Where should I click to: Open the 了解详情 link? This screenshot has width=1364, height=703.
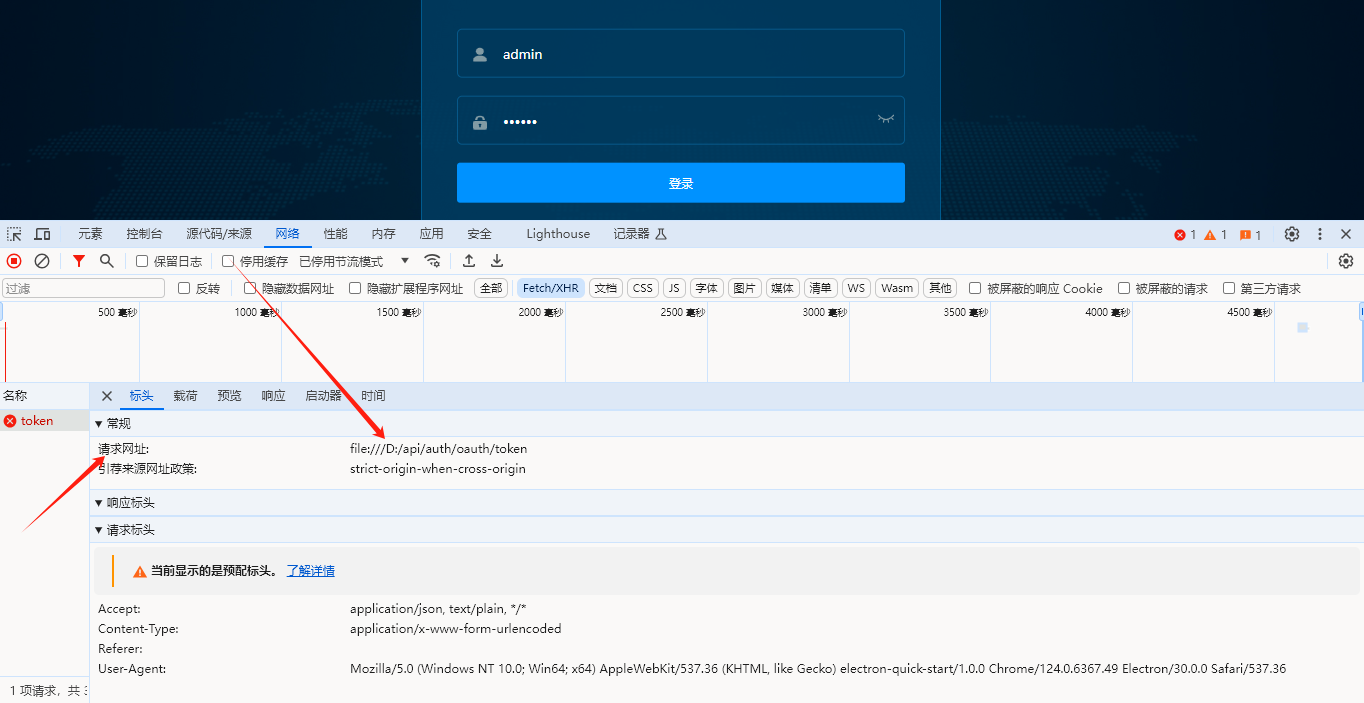click(310, 569)
